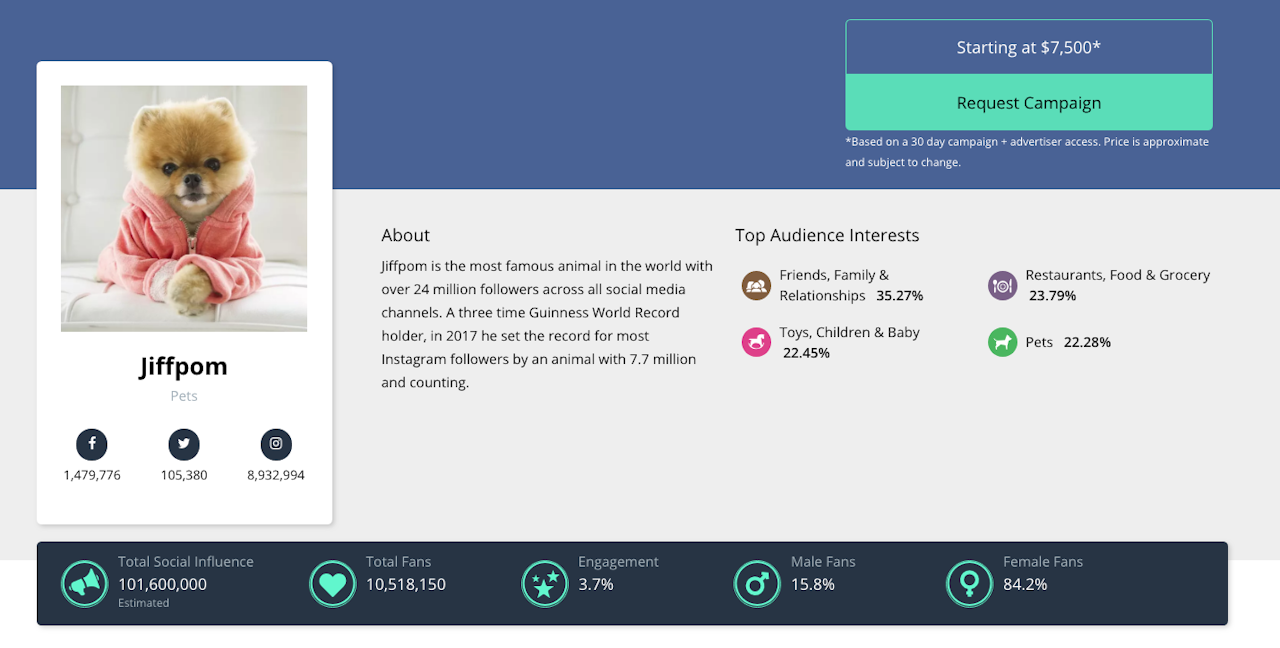Image resolution: width=1280 pixels, height=648 pixels.
Task: Click the Starting at $7,500 price box
Action: pos(1028,47)
